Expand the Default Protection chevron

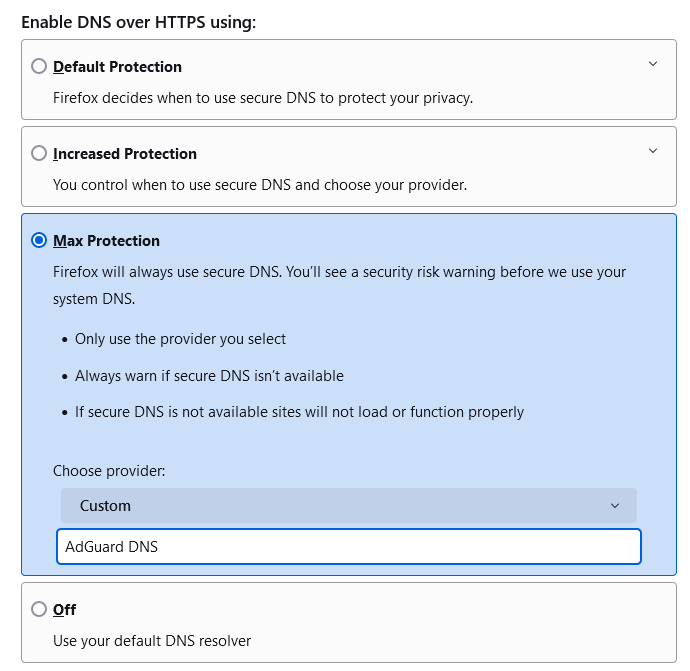coord(653,64)
